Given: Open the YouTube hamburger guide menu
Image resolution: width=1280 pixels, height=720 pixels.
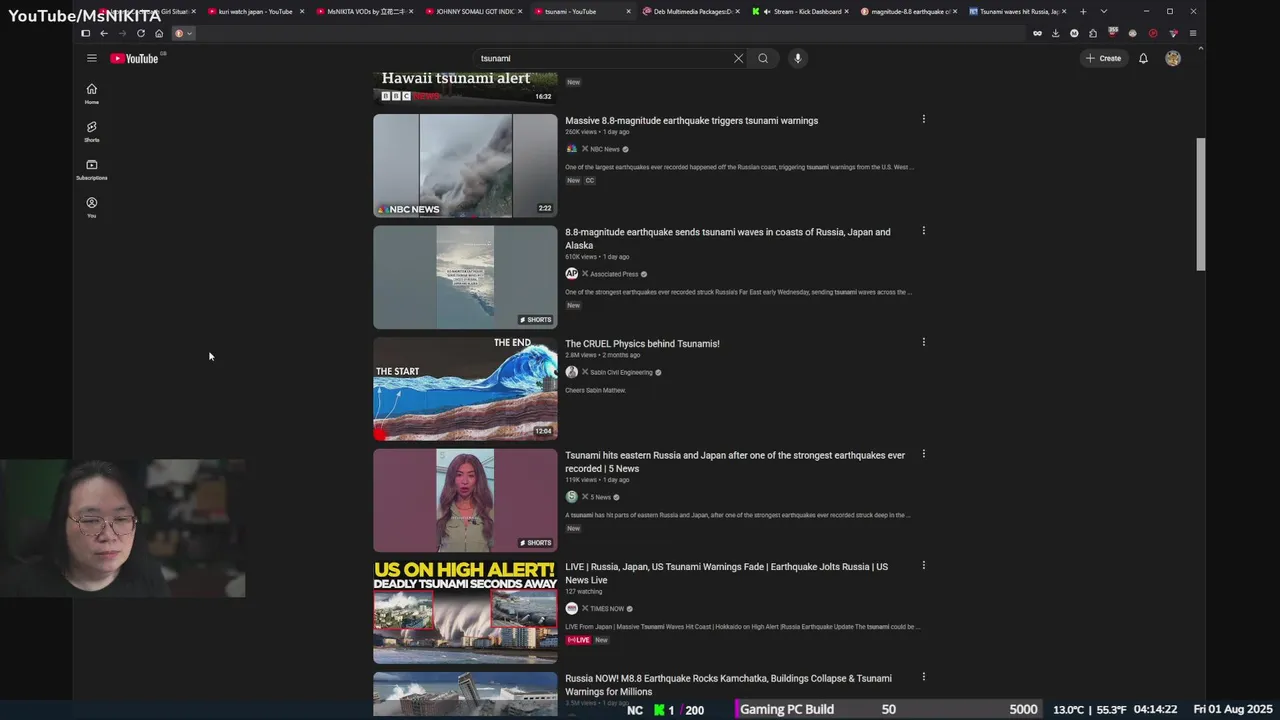Looking at the screenshot, I should (x=91, y=58).
